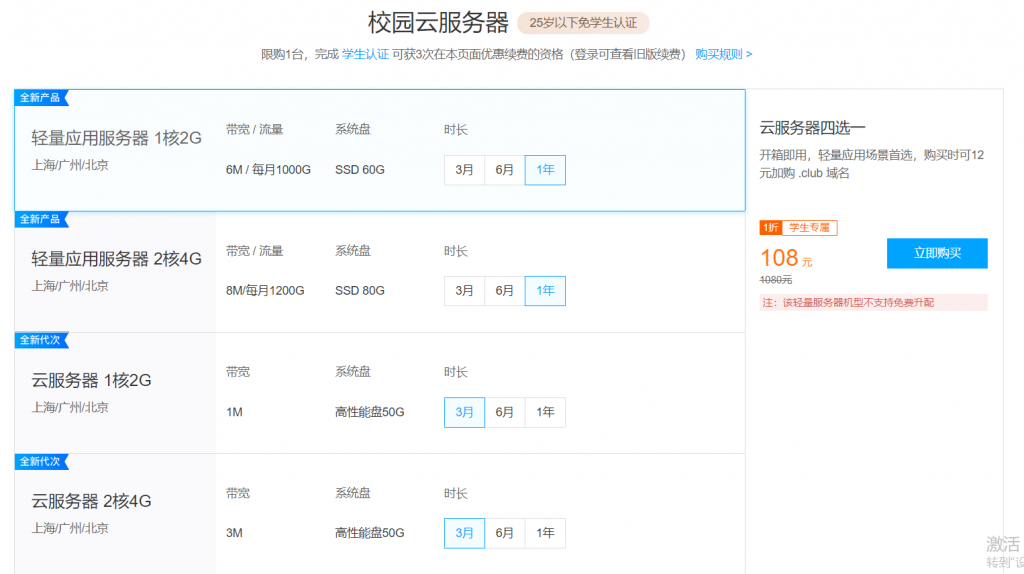Click the 学生专属 label

(810, 227)
